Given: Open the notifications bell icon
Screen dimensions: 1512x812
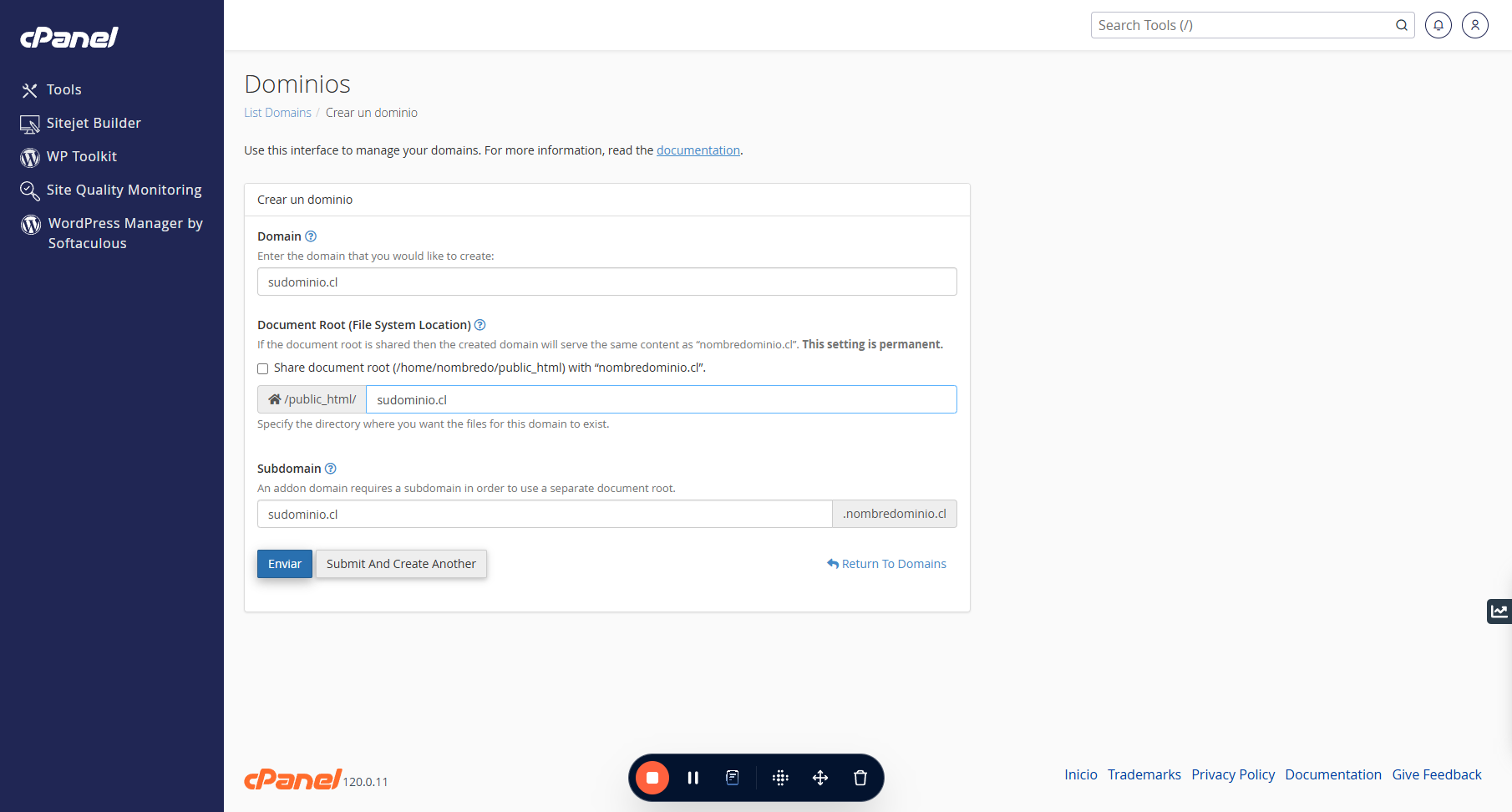Looking at the screenshot, I should tap(1438, 25).
